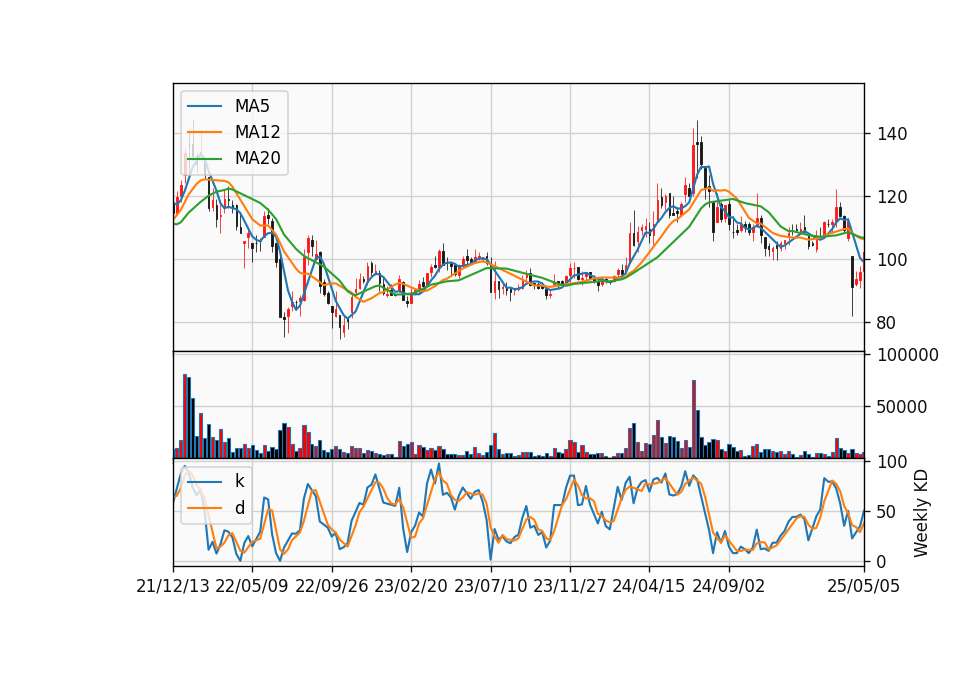Click the blue MA5 legend line sample

204,106
